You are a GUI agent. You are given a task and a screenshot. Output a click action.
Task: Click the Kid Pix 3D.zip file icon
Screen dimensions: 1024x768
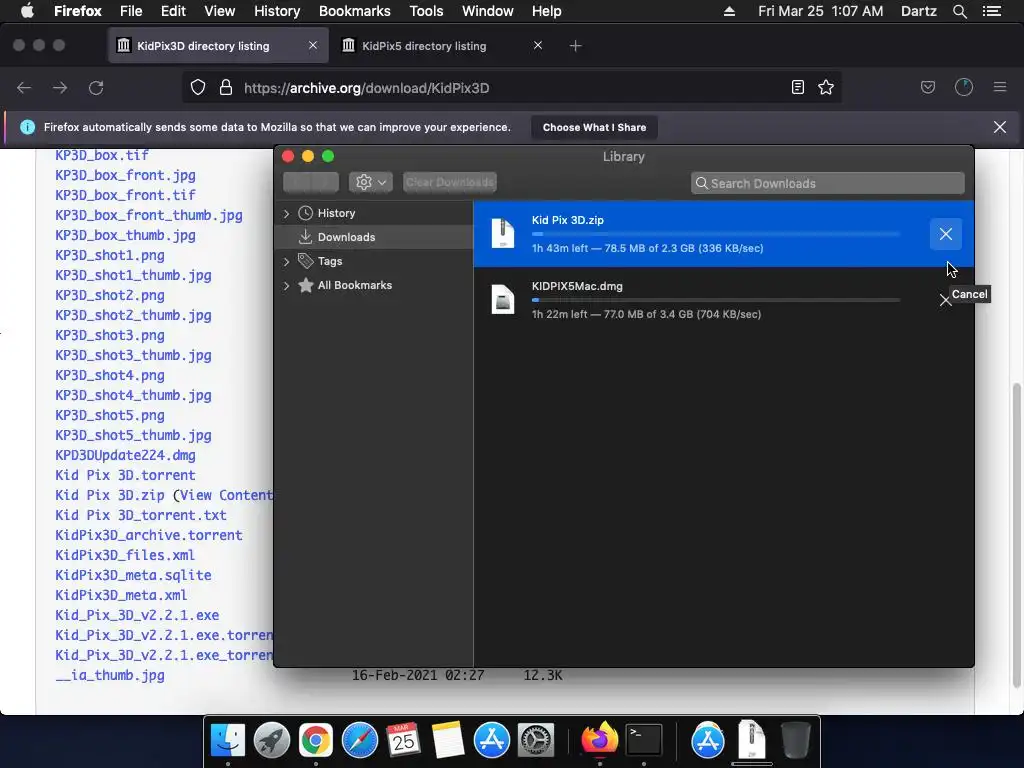point(502,233)
